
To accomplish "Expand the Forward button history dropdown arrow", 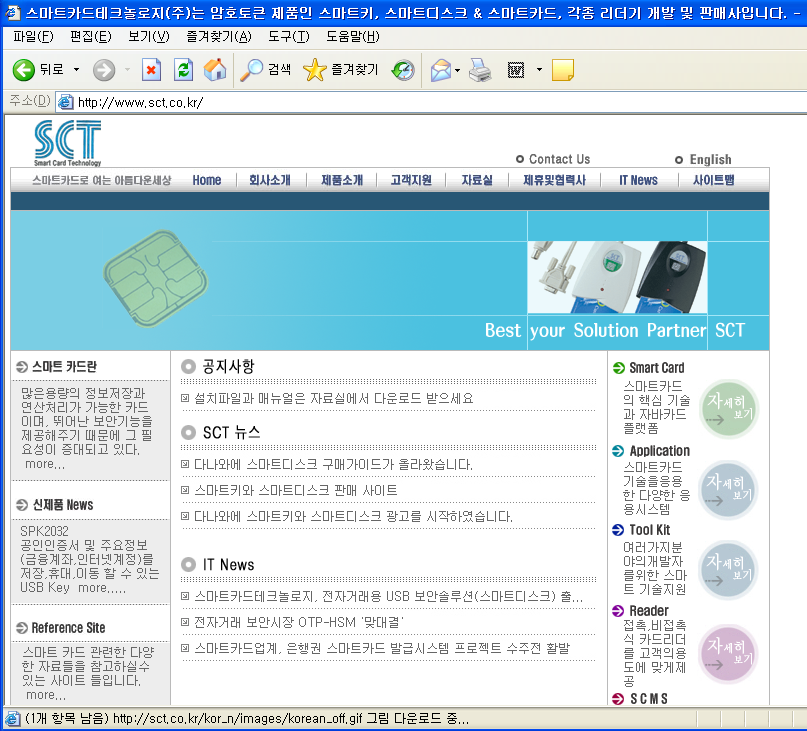I will (127, 69).
